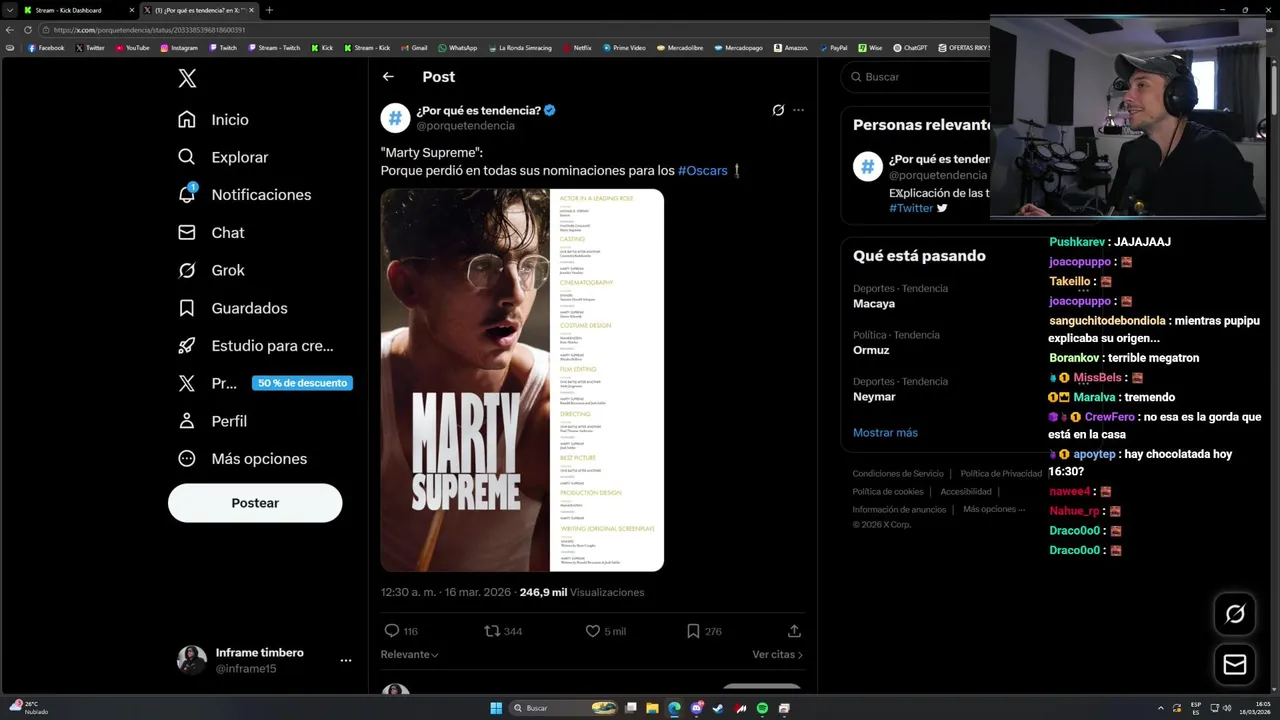
Task: Open the post's three-dot options menu
Action: coord(798,110)
